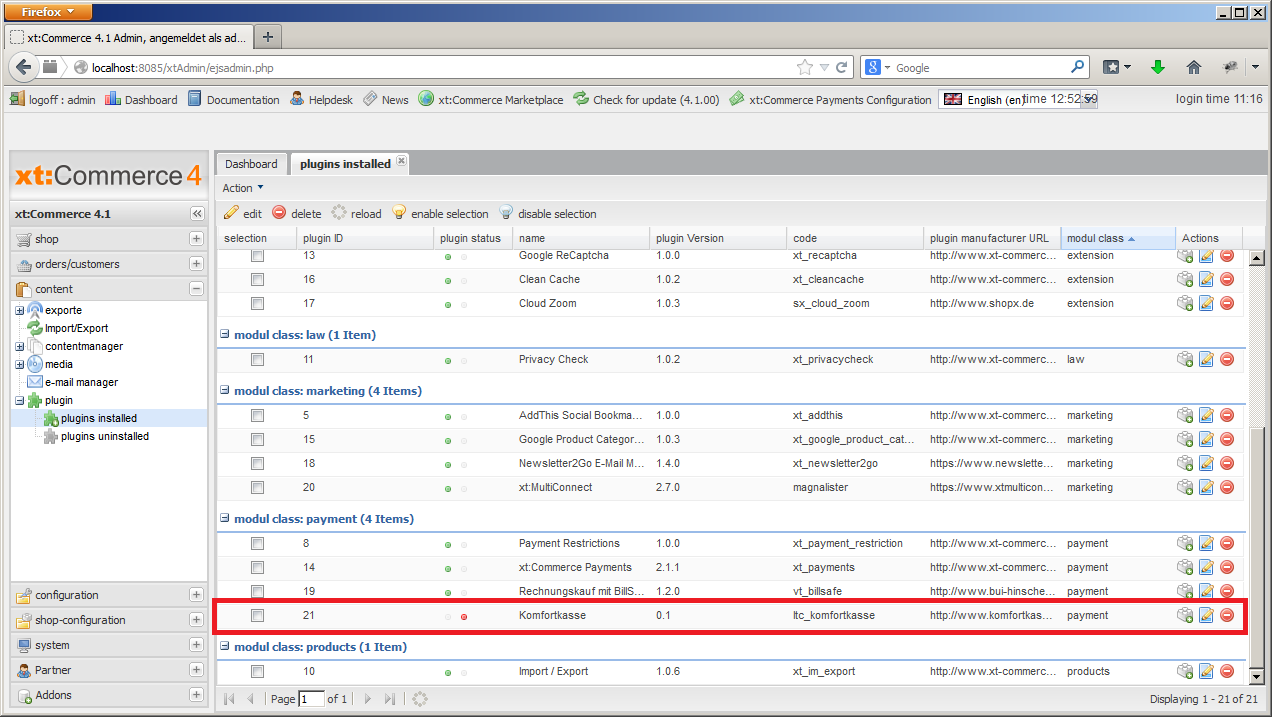Viewport: 1272px width, 717px height.
Task: Bookmark this page with the star icon
Action: pos(804,67)
